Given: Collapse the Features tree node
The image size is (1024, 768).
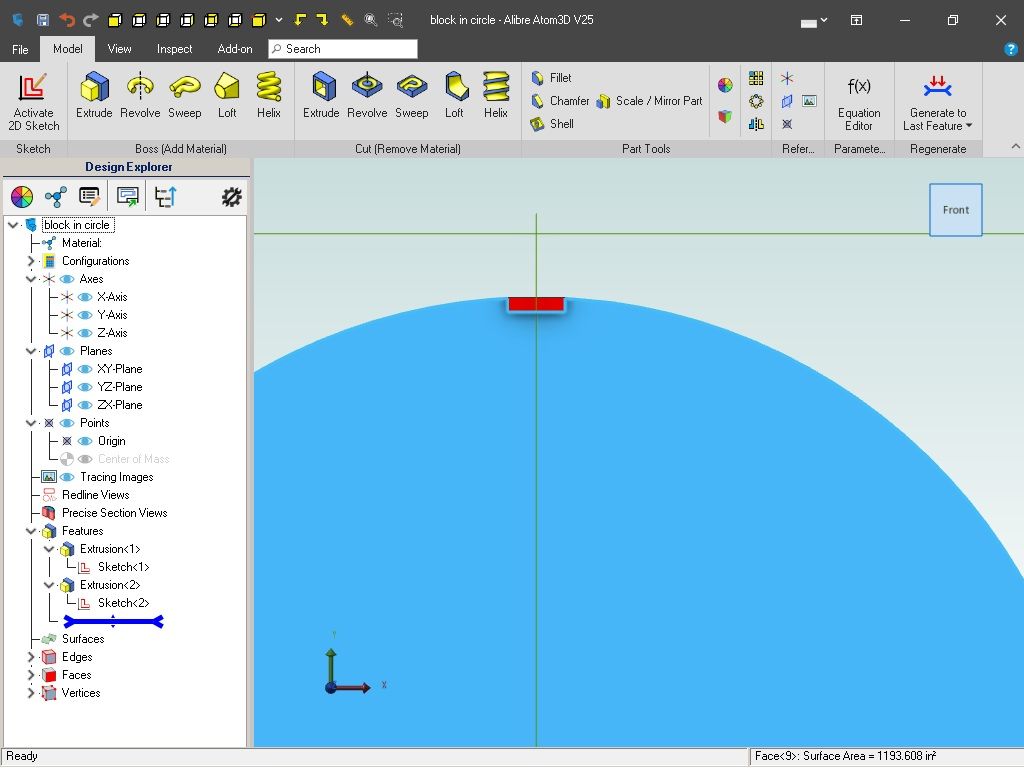Looking at the screenshot, I should (x=31, y=532).
